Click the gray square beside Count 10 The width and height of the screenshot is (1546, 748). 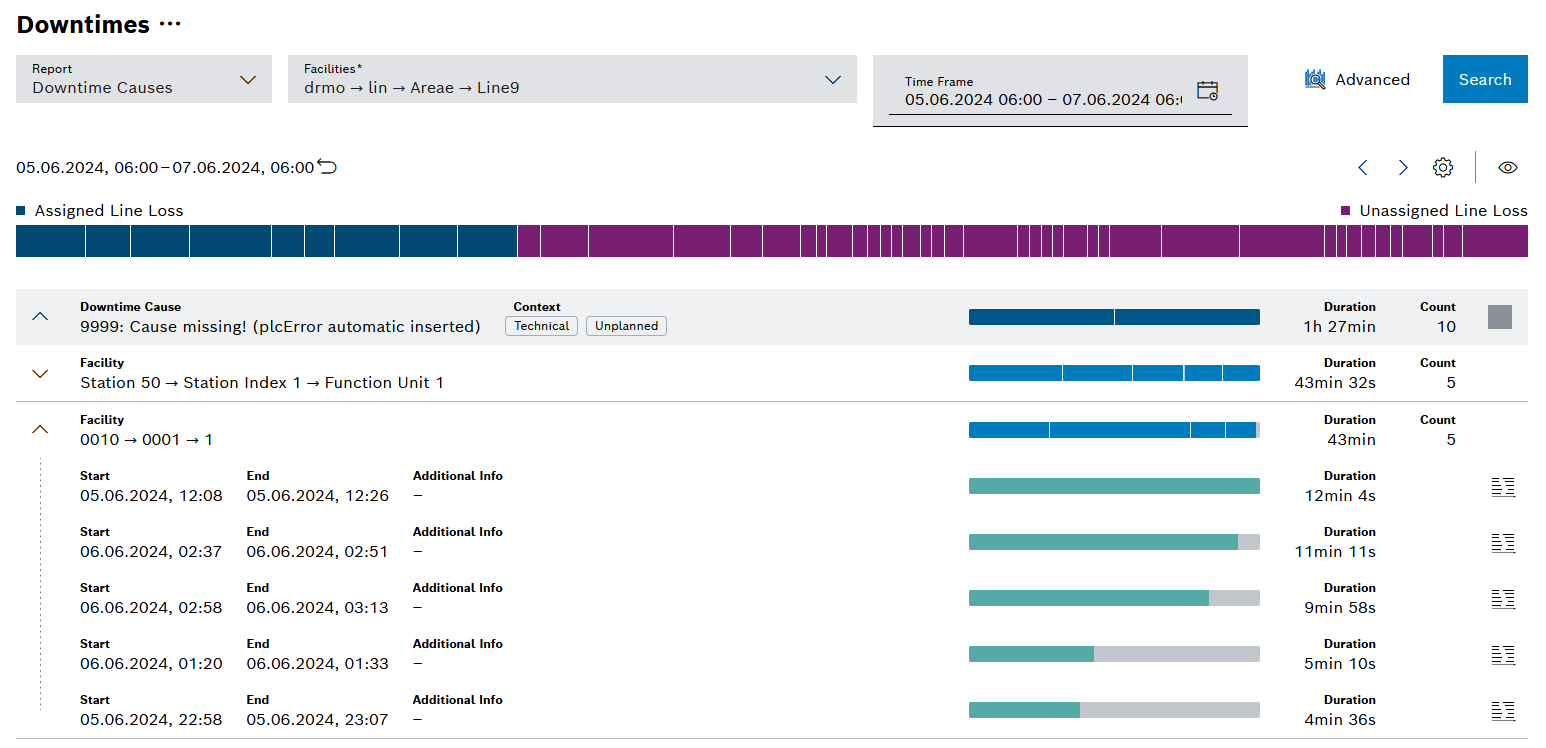coord(1500,316)
